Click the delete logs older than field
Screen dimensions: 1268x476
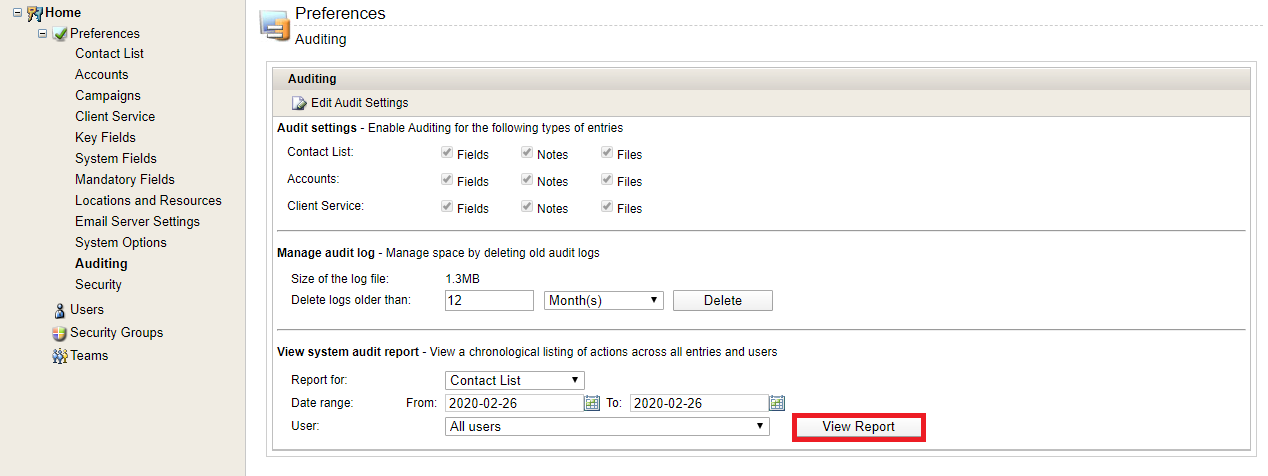tap(489, 300)
